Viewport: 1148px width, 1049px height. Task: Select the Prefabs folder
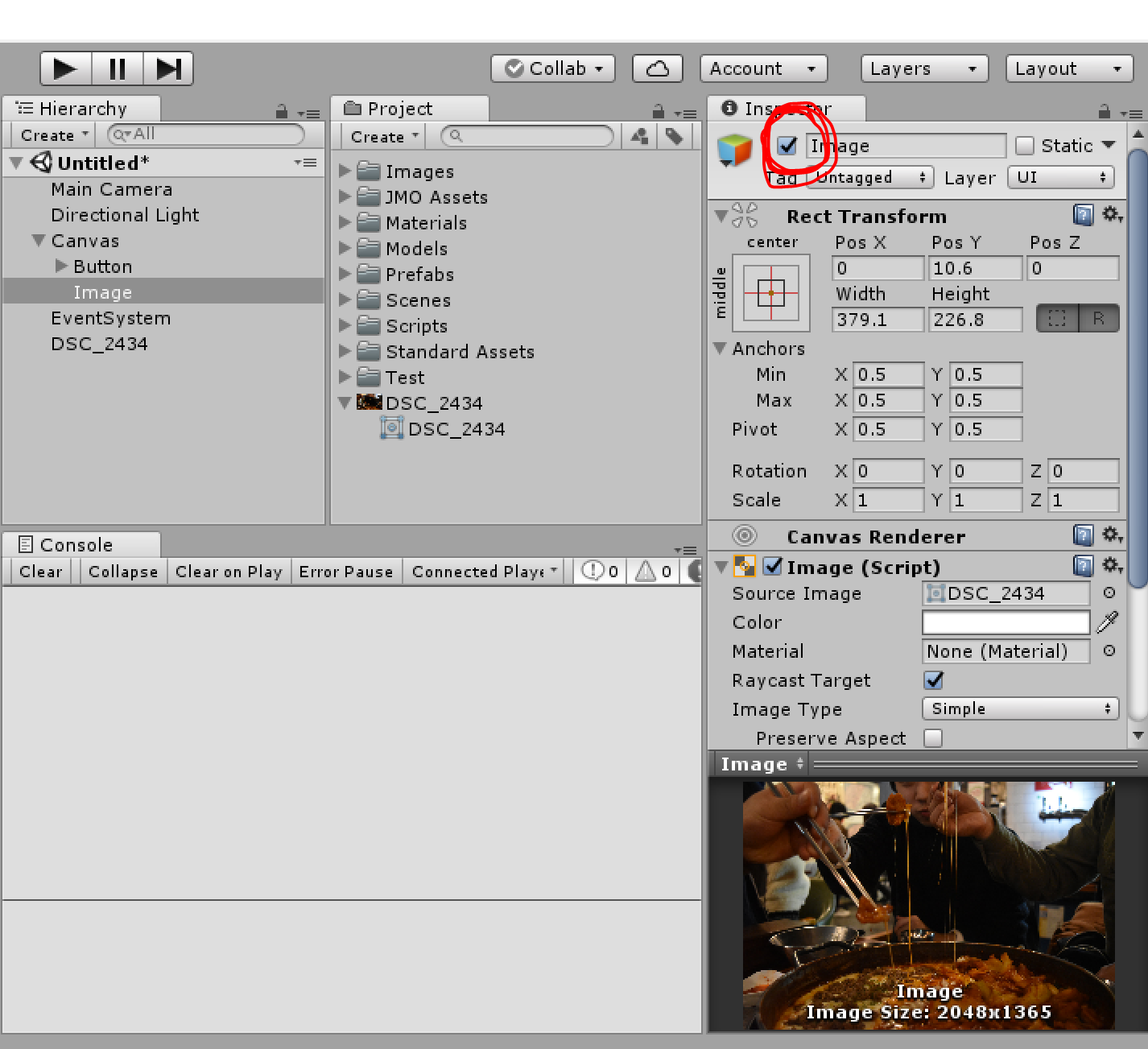(x=419, y=275)
